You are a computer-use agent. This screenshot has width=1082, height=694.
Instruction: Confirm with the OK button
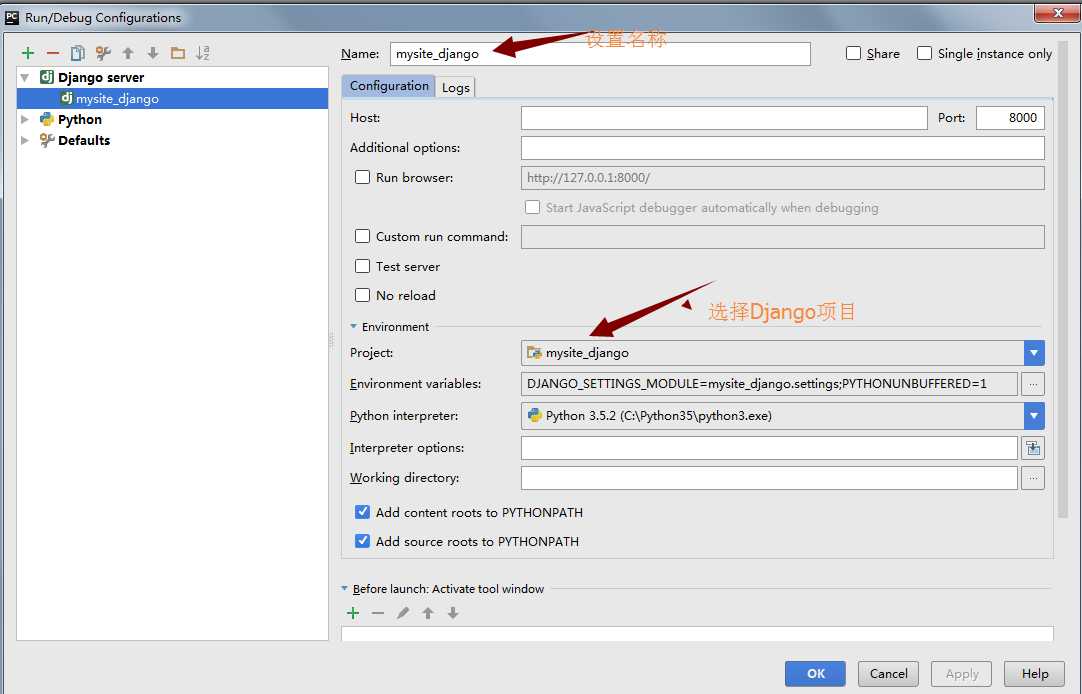pyautogui.click(x=815, y=673)
